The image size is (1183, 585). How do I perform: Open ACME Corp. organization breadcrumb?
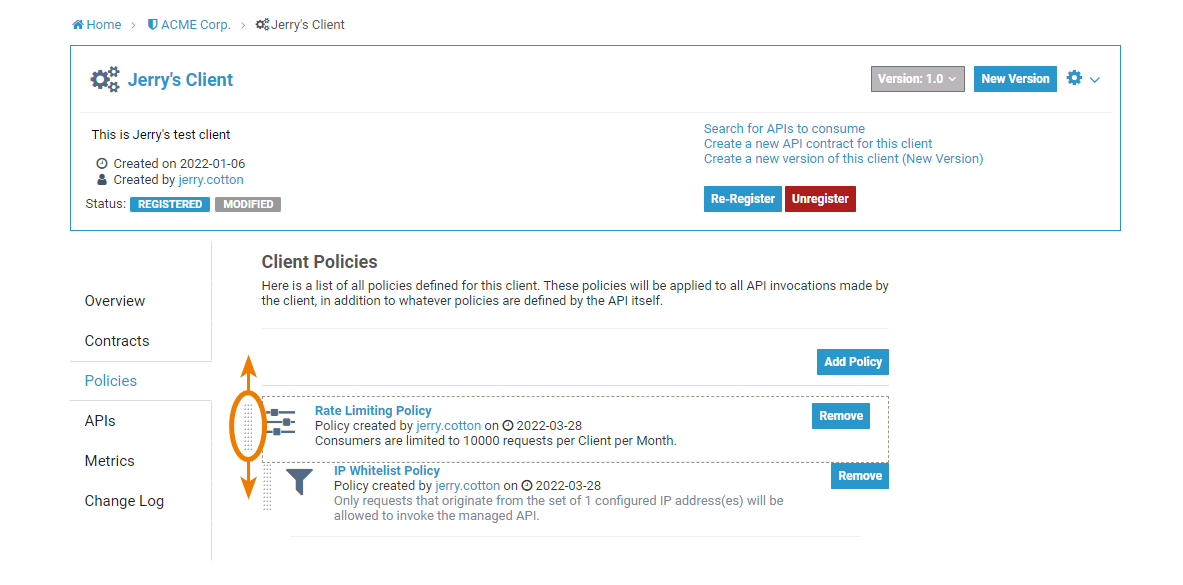pyautogui.click(x=189, y=25)
